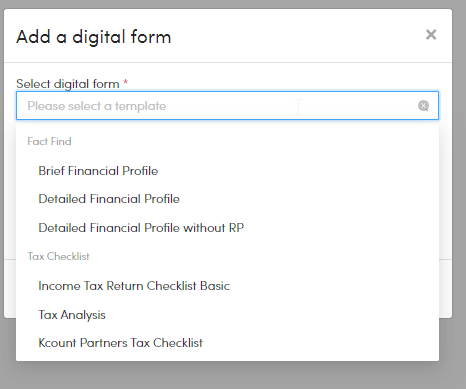Choose Brief Financial Profile template
This screenshot has height=389, width=466.
click(98, 171)
